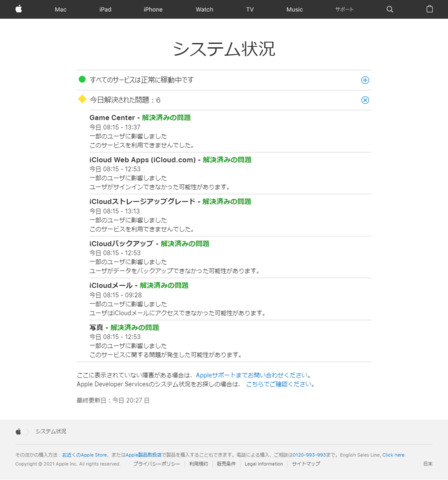The width and height of the screenshot is (448, 480).
Task: Open the 販売条件 footer link
Action: pyautogui.click(x=226, y=464)
